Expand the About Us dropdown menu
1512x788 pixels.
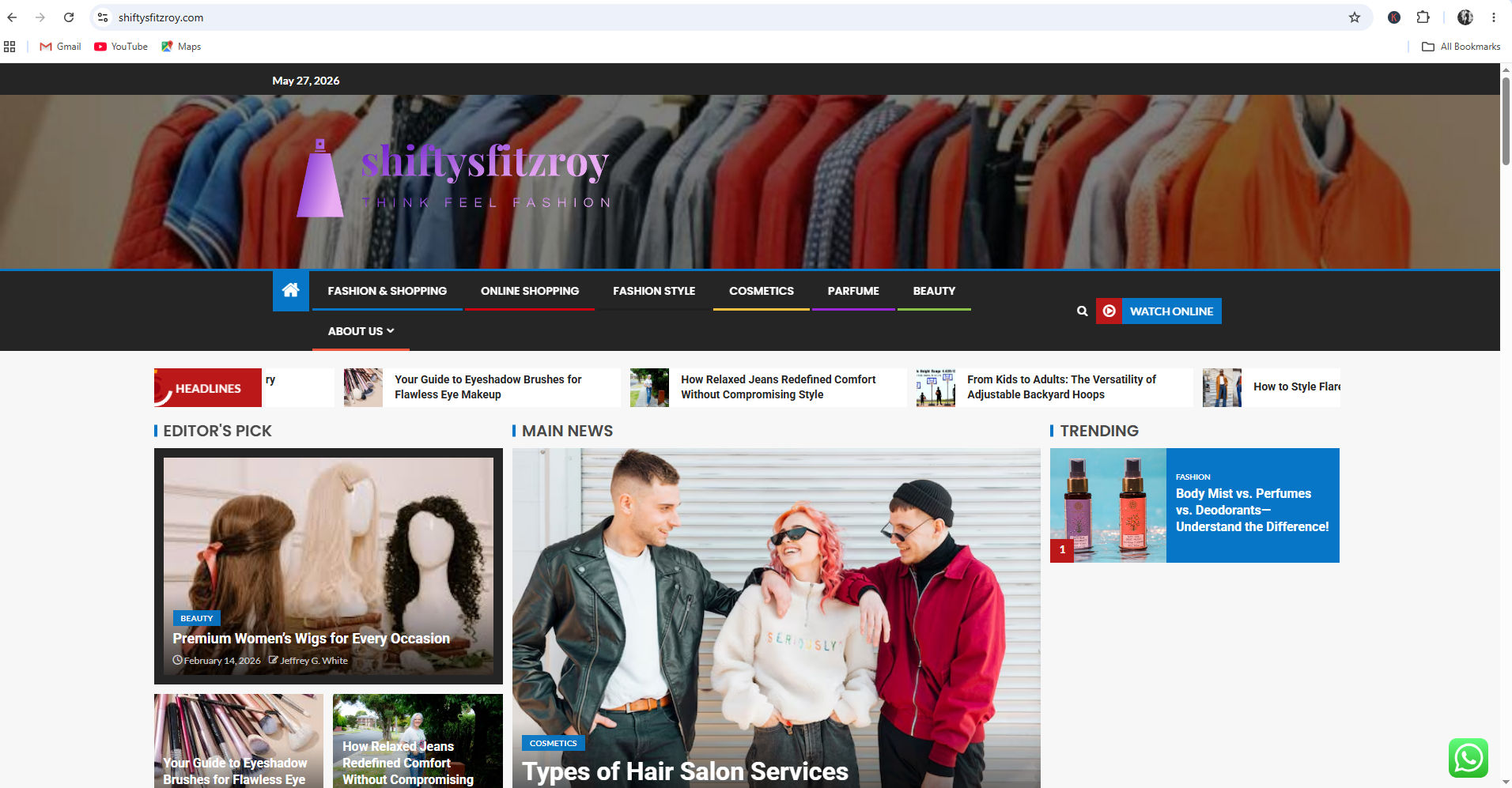click(x=361, y=331)
